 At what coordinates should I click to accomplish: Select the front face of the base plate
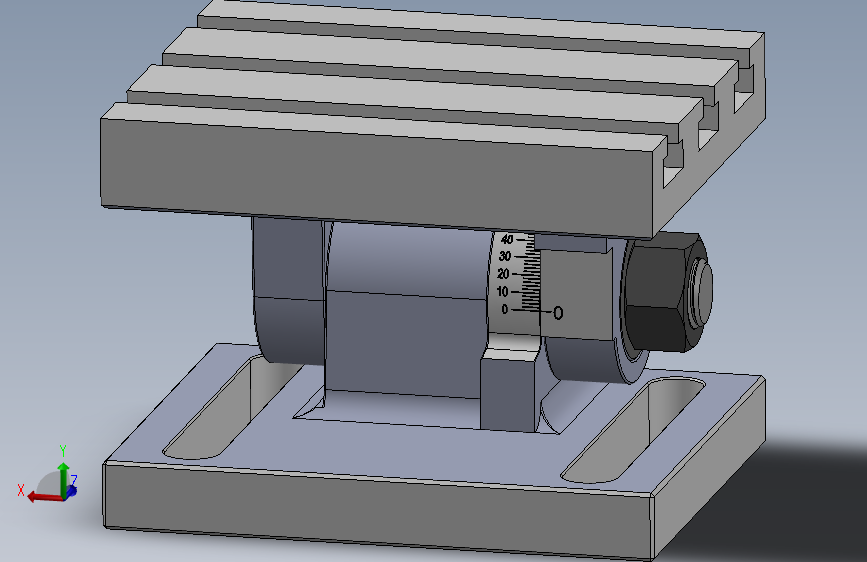pyautogui.click(x=379, y=512)
